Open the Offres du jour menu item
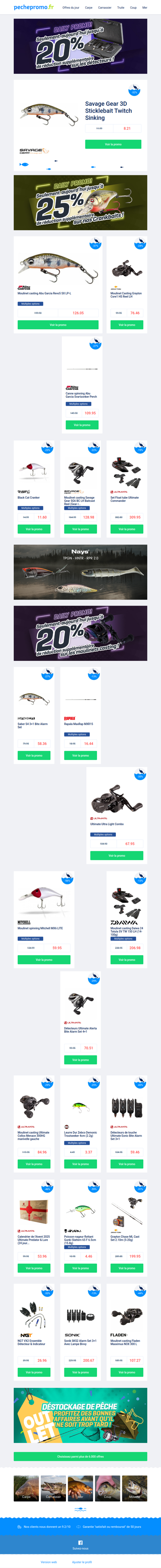 [x=71, y=8]
